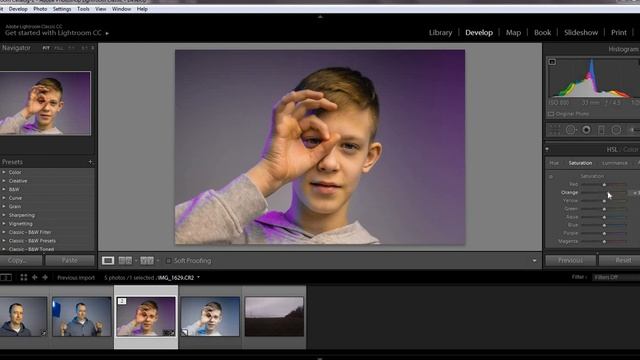Expand the Creative presets group
Image resolution: width=640 pixels, height=360 pixels.
4,181
